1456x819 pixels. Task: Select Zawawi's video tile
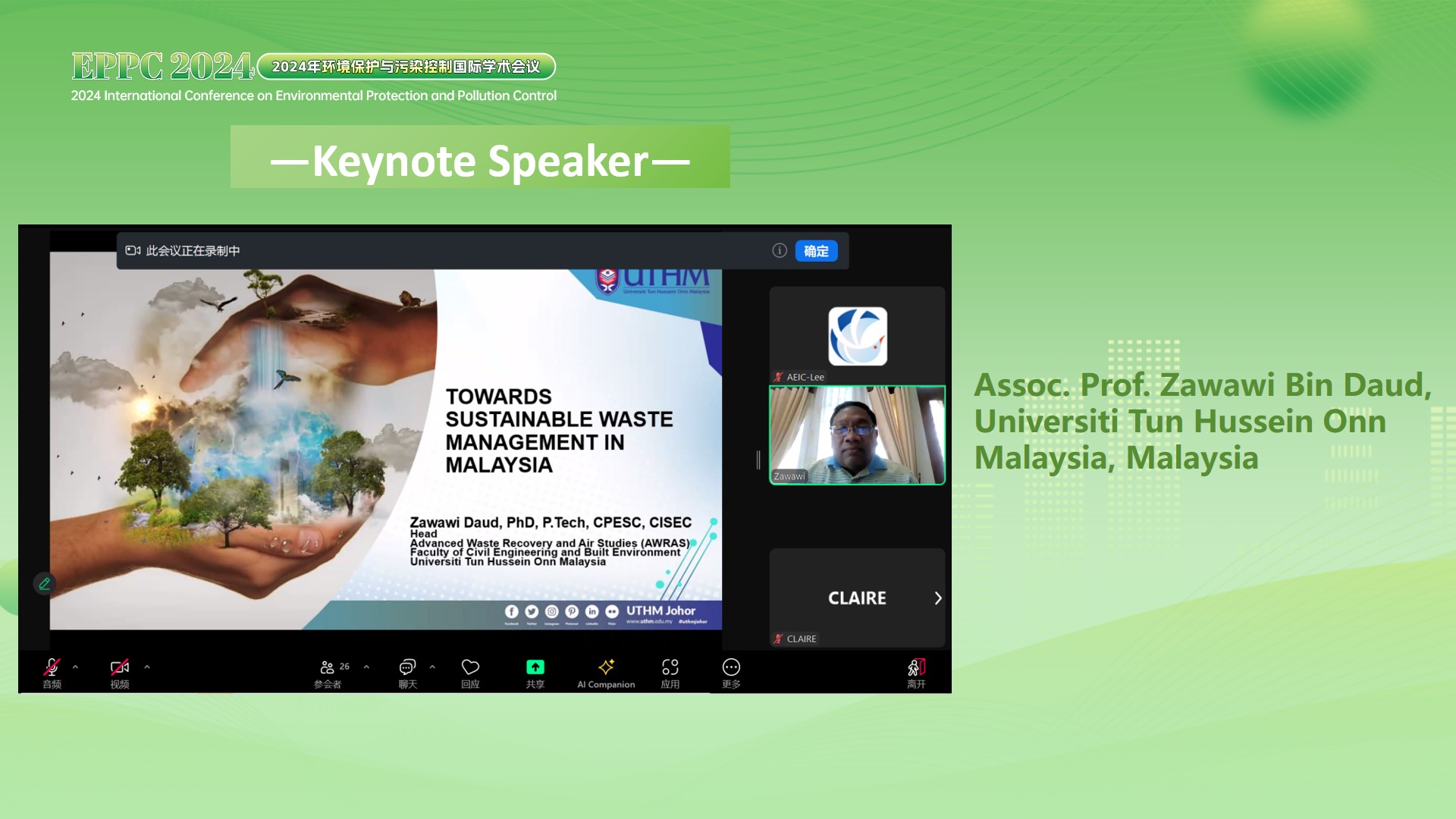click(x=857, y=435)
